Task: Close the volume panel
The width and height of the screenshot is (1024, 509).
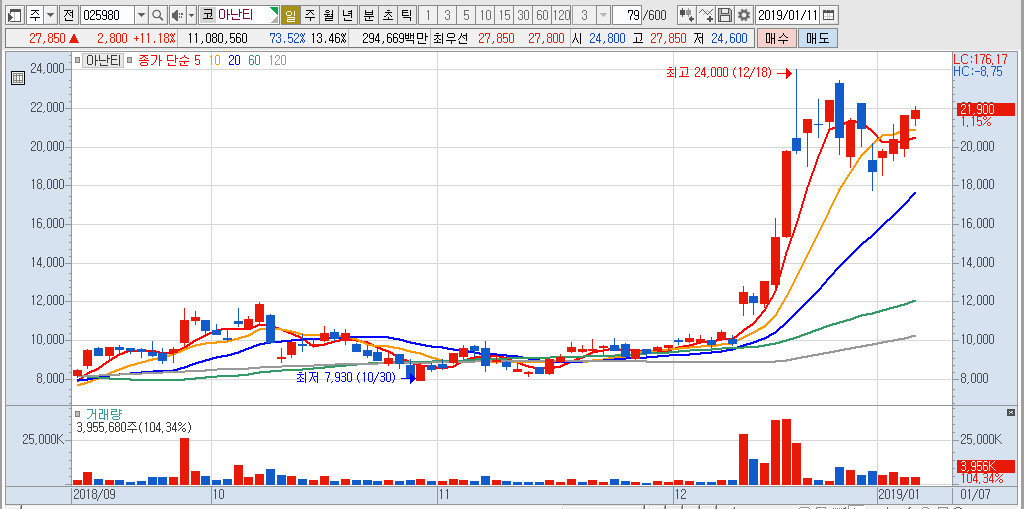Action: (x=1011, y=412)
